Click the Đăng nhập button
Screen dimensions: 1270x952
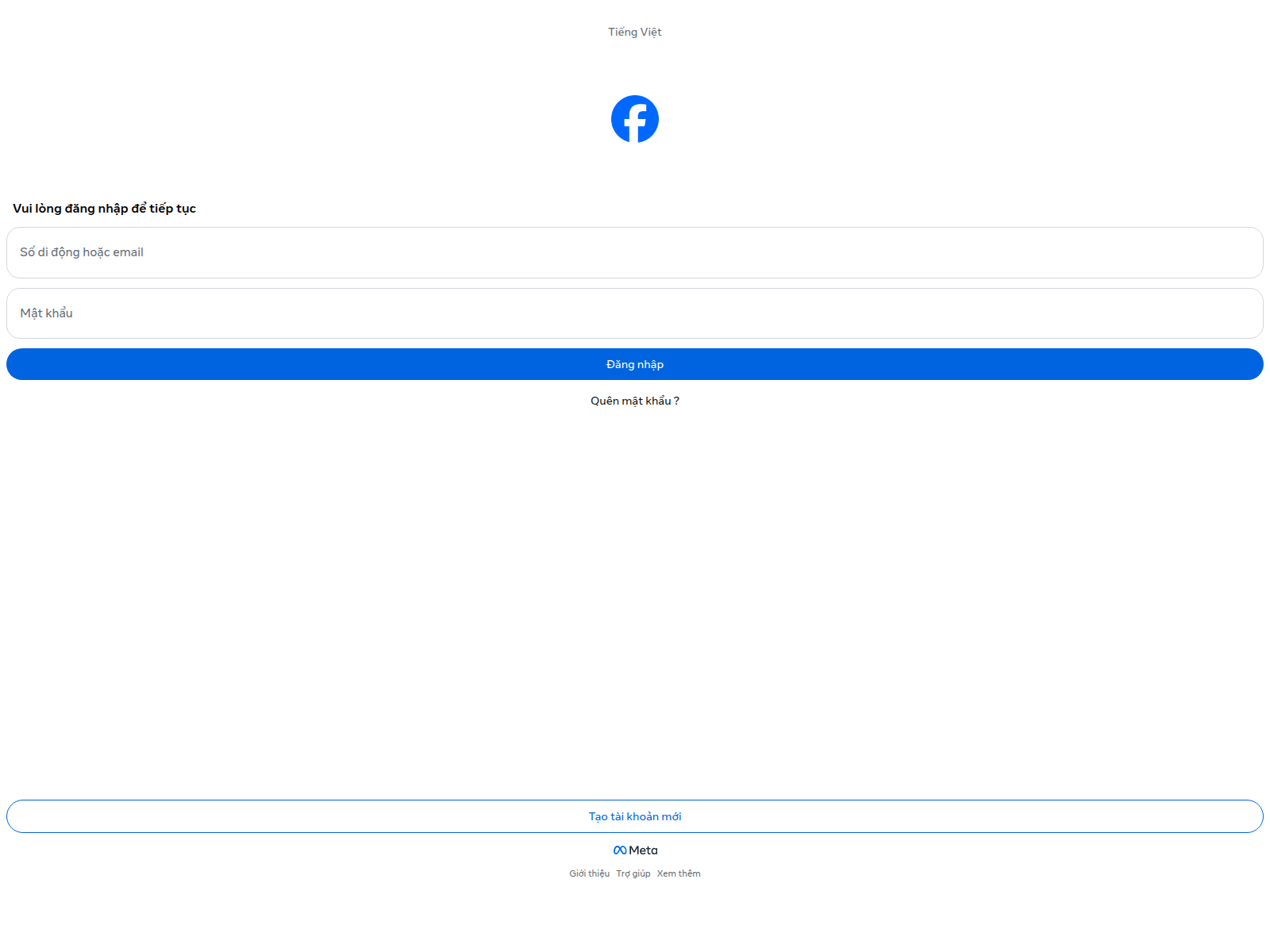click(x=635, y=364)
